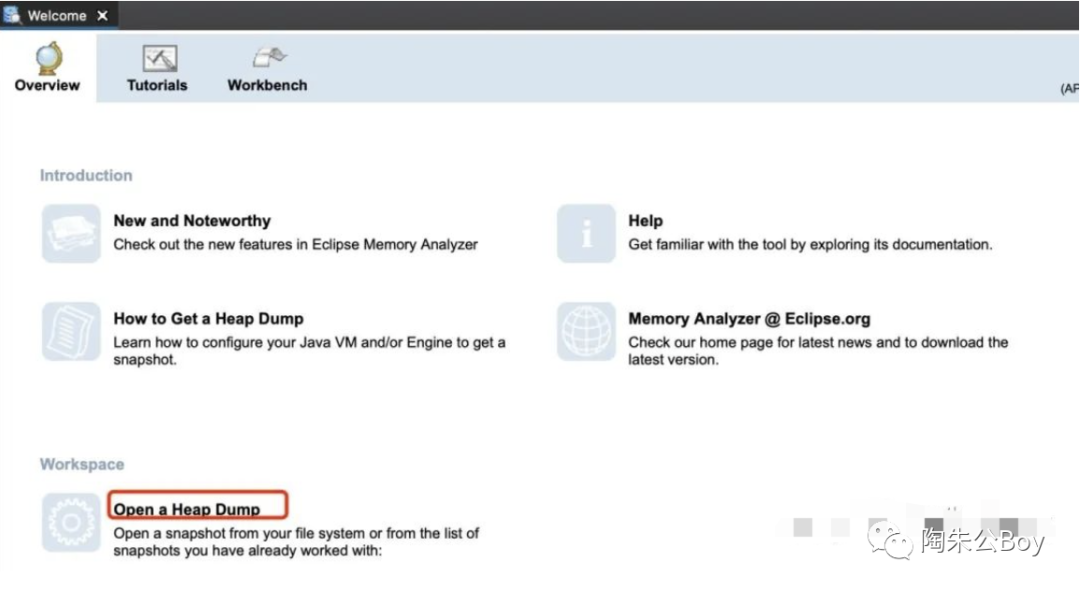
Task: Open the Help documentation link
Action: tap(645, 221)
